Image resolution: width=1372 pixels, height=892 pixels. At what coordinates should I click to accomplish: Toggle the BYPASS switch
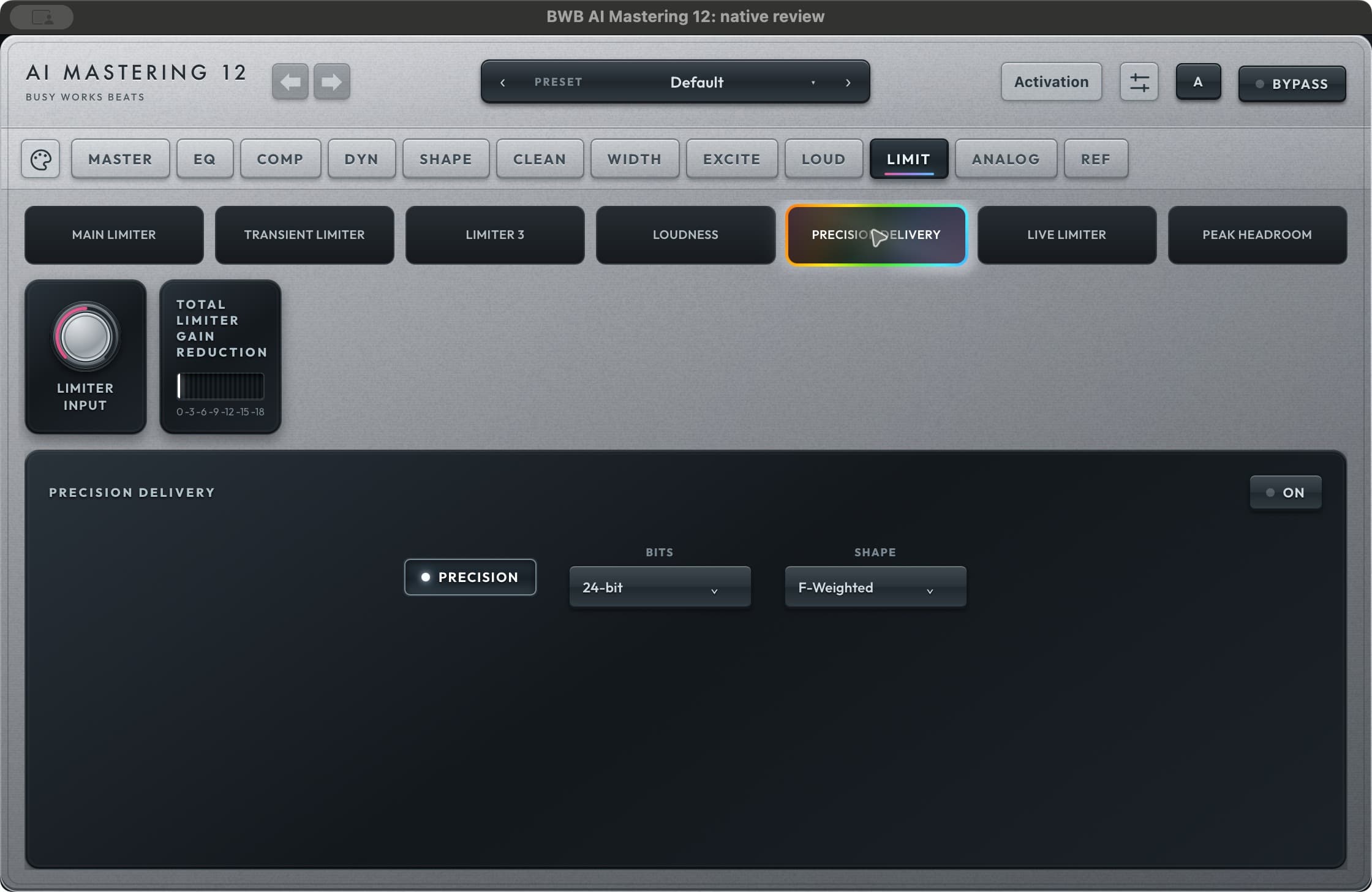point(1292,84)
